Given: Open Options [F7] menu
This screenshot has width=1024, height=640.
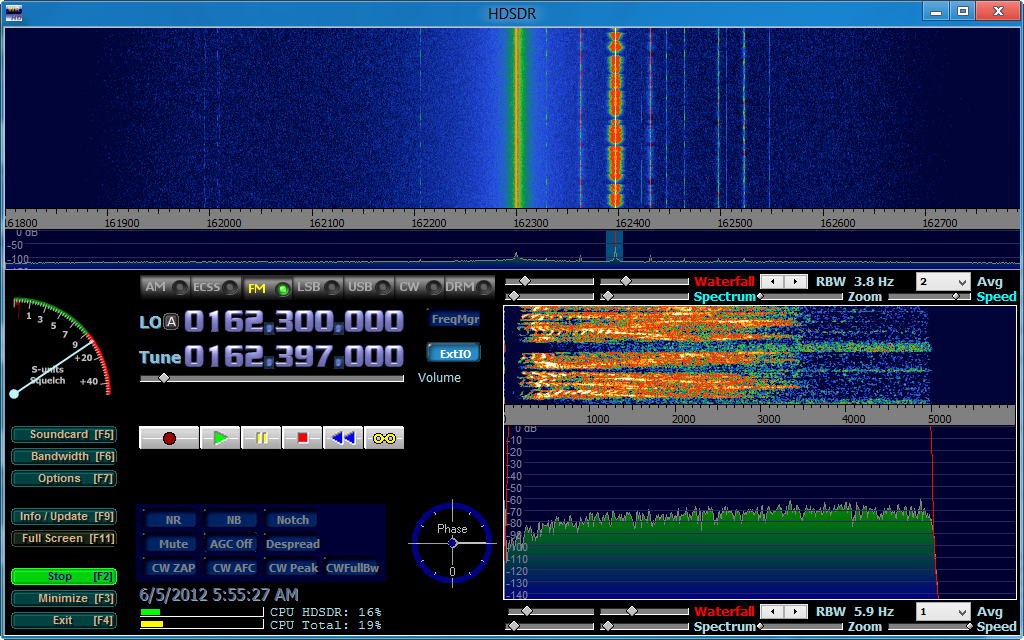Looking at the screenshot, I should (x=64, y=479).
